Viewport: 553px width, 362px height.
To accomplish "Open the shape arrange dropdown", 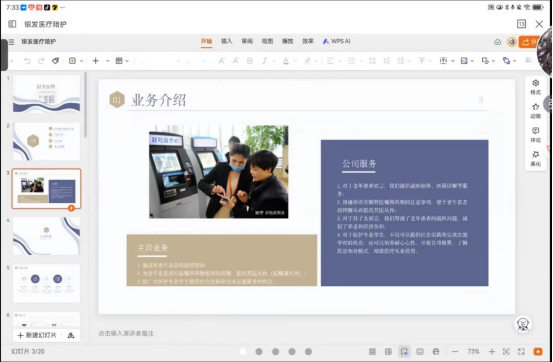I will pyautogui.click(x=509, y=61).
